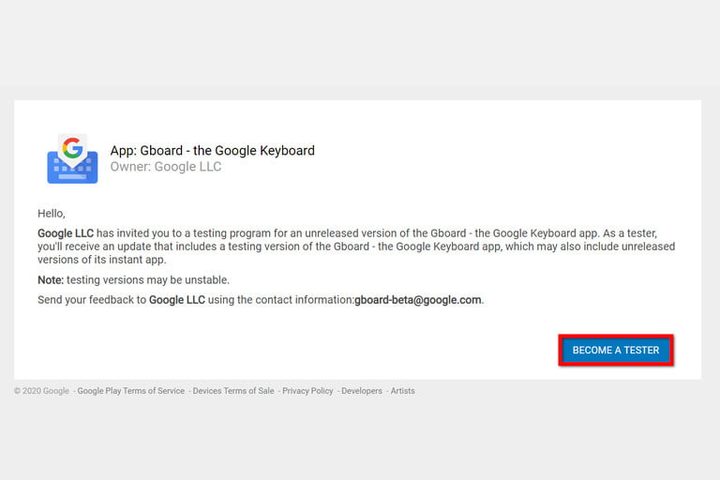This screenshot has width=720, height=480.
Task: Open the Developers footer link
Action: tap(361, 391)
